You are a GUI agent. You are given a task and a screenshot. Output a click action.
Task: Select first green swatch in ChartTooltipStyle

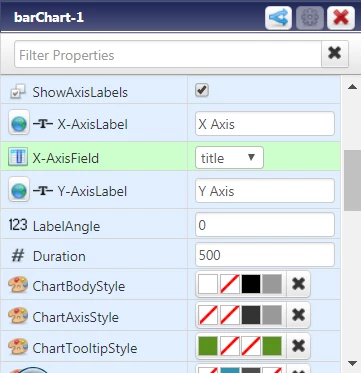(x=208, y=346)
